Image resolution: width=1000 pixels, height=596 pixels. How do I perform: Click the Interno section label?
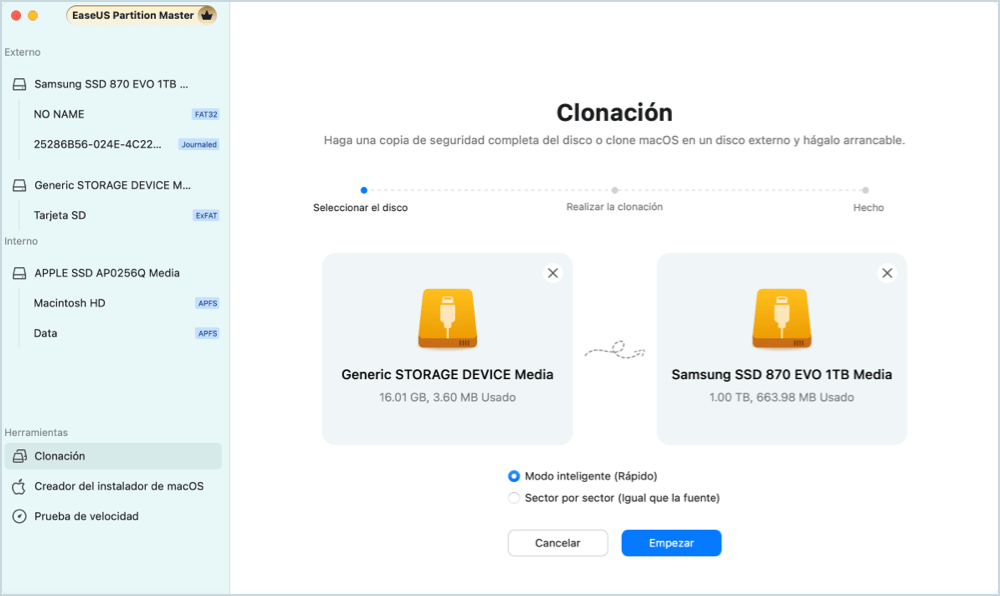click(21, 242)
